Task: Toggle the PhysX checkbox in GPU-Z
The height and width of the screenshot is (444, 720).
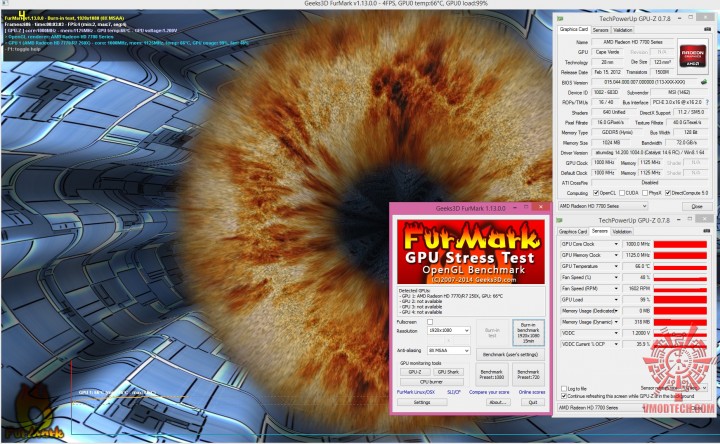Action: pos(645,193)
